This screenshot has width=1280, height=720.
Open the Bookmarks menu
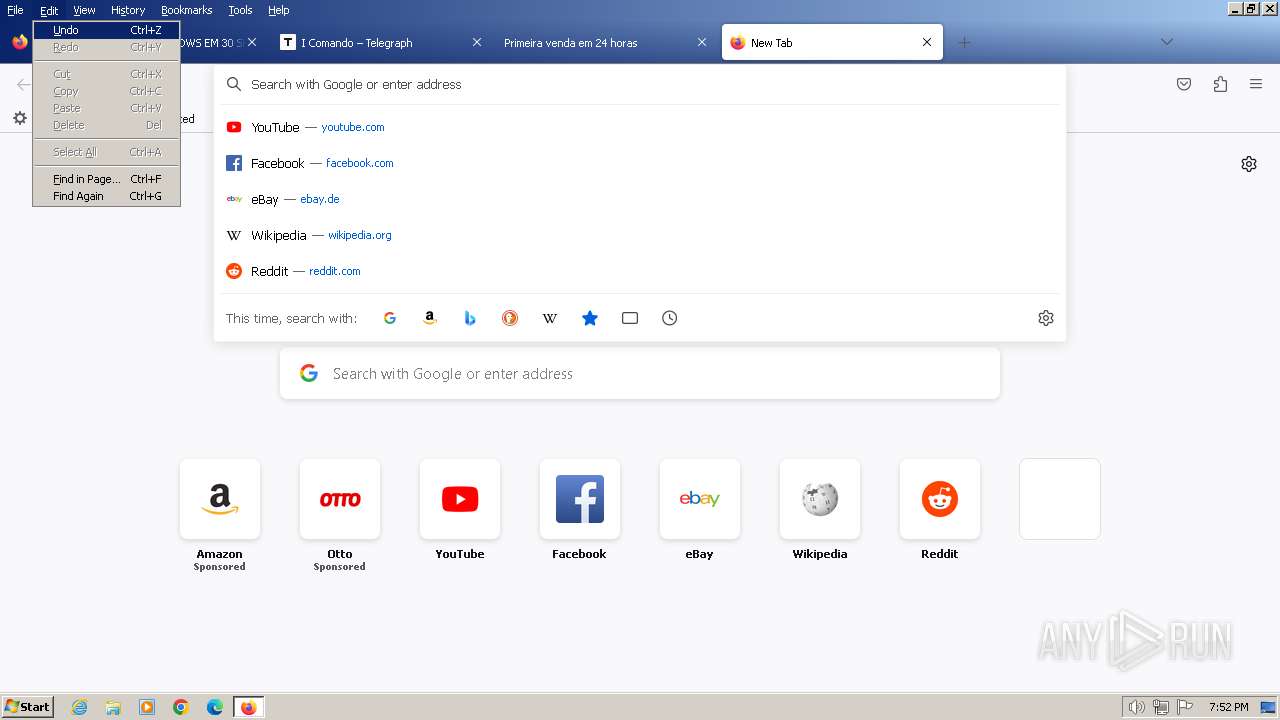[x=186, y=10]
